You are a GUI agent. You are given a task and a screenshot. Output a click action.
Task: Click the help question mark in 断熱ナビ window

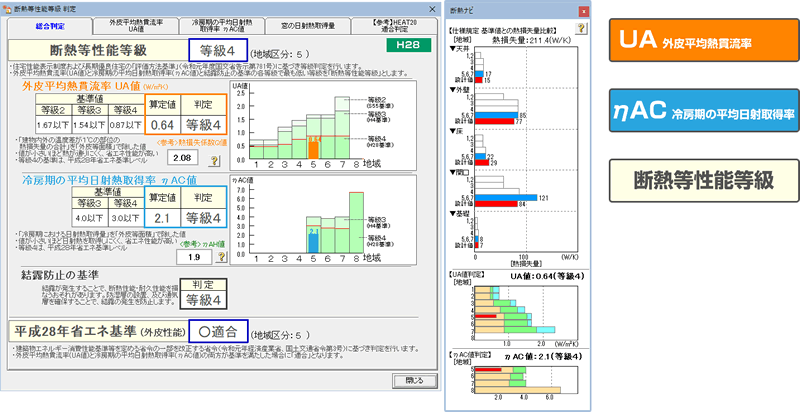pyautogui.click(x=581, y=28)
